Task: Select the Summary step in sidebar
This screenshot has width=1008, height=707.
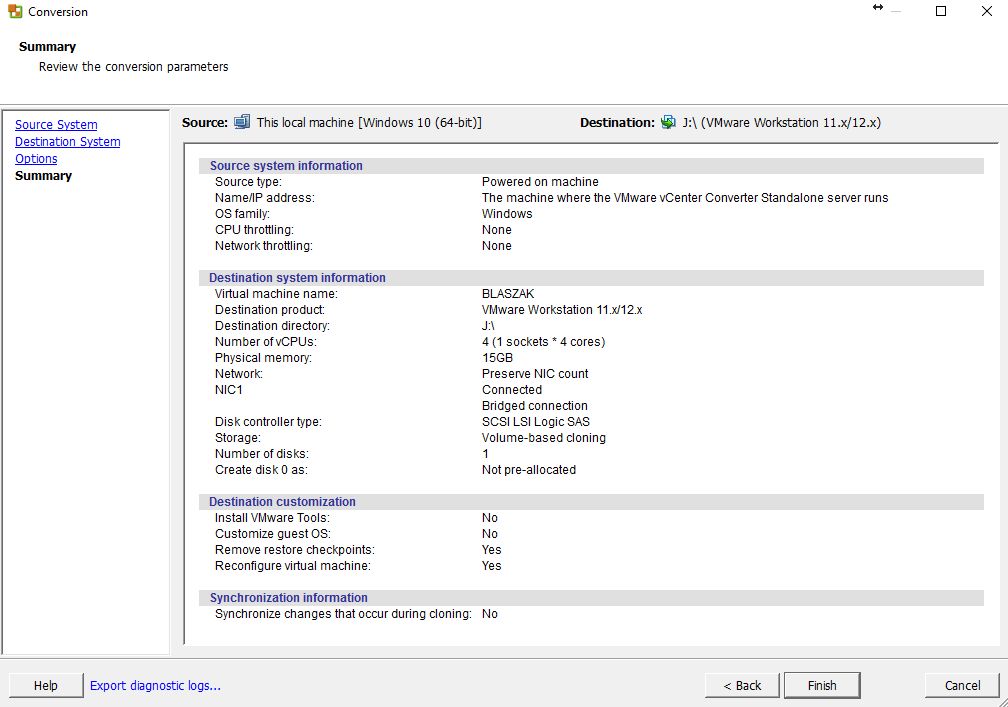Action: 43,175
